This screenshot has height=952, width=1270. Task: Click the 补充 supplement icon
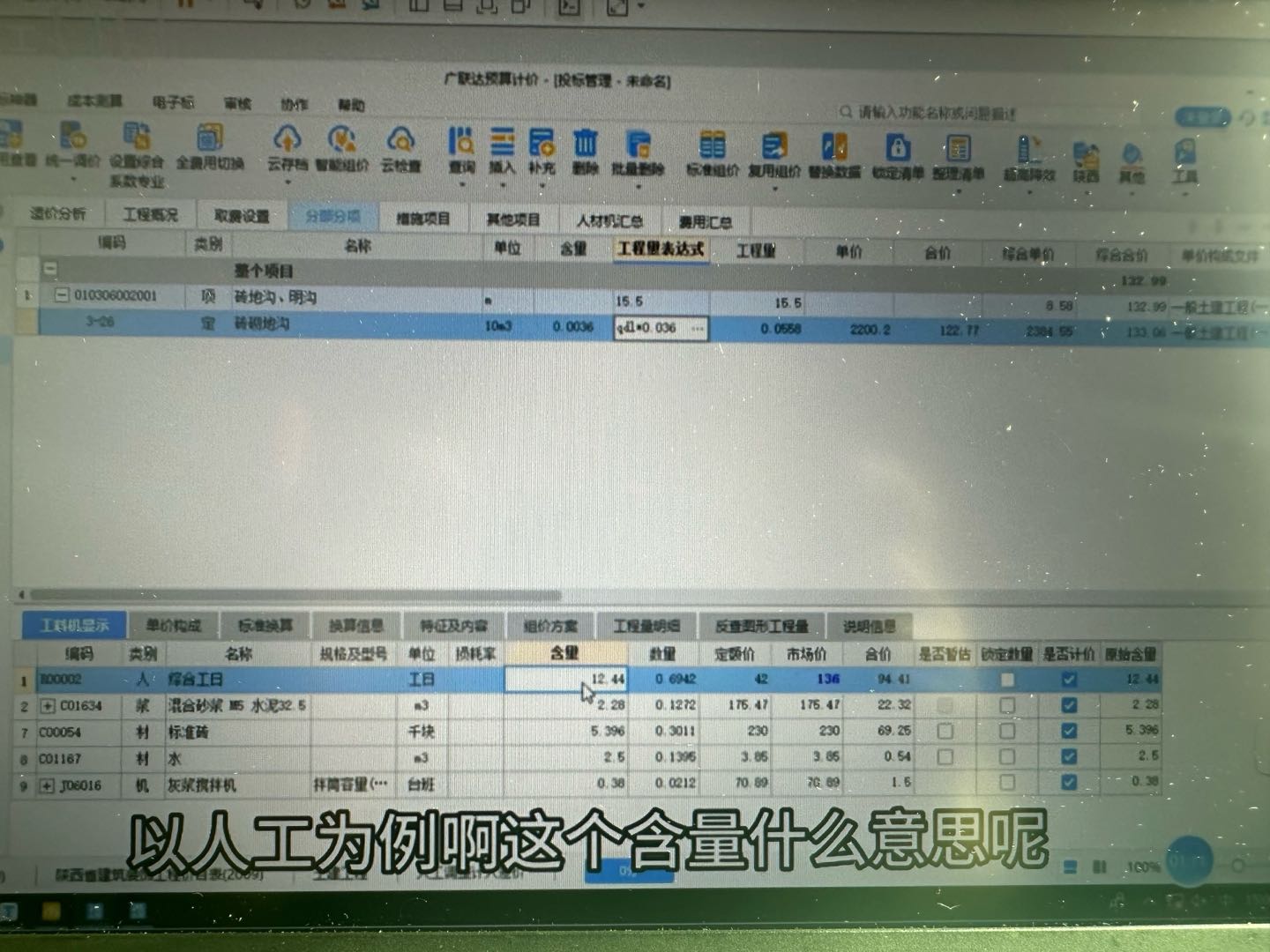point(542,143)
